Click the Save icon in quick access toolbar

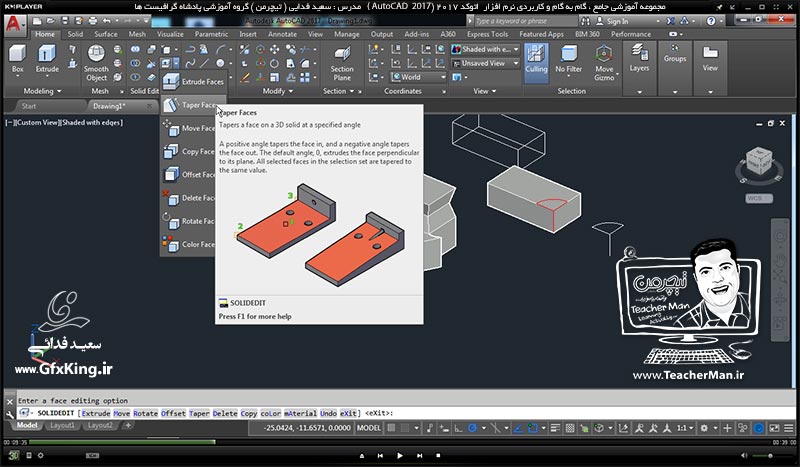coord(65,21)
